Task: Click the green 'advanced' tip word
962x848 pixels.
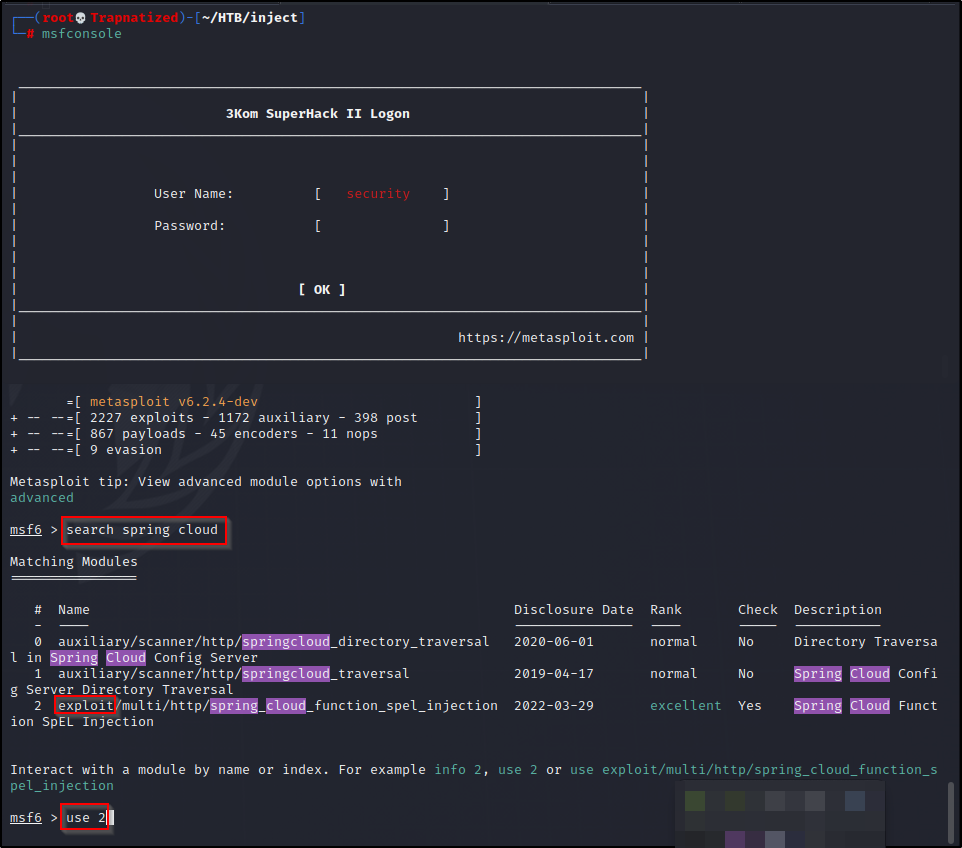Action: [x=42, y=498]
